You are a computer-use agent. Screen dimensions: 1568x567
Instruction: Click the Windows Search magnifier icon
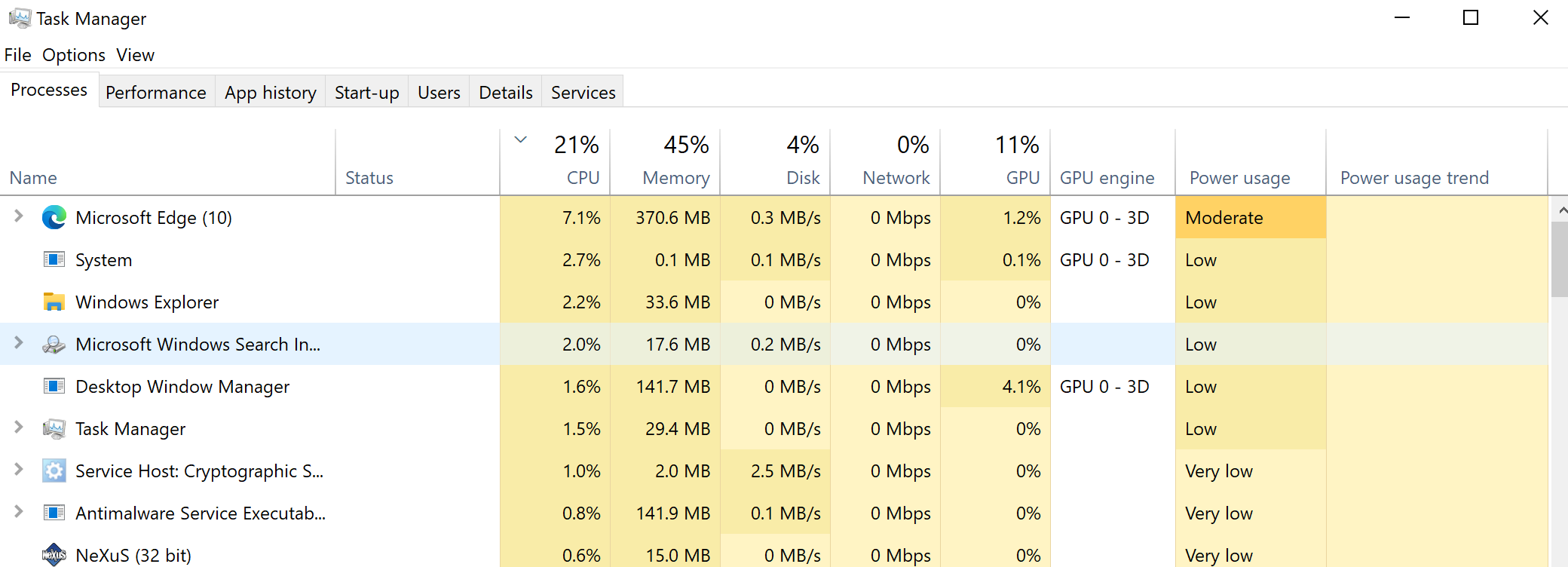pos(53,344)
